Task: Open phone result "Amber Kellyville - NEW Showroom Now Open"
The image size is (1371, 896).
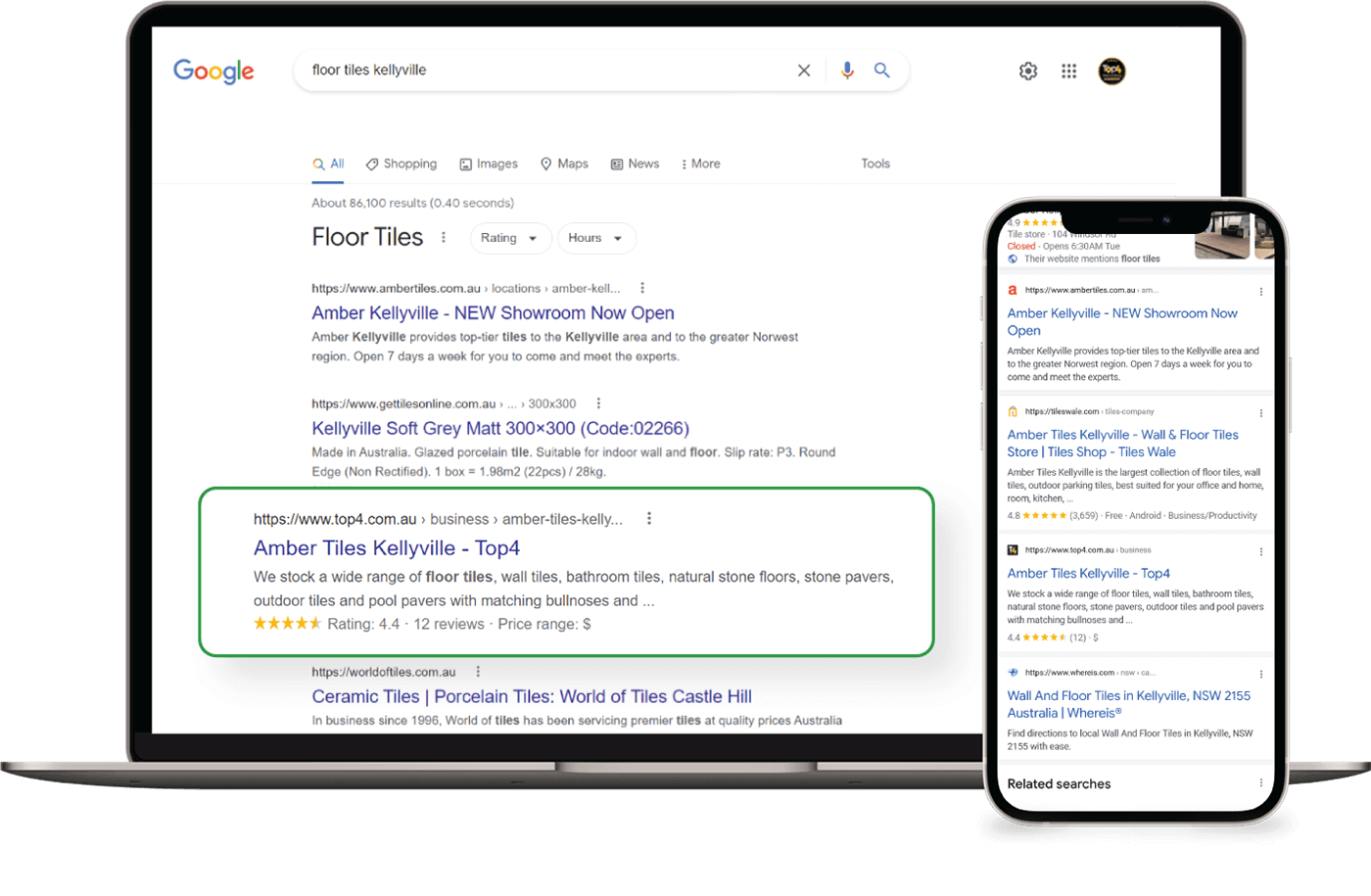Action: (x=1122, y=322)
